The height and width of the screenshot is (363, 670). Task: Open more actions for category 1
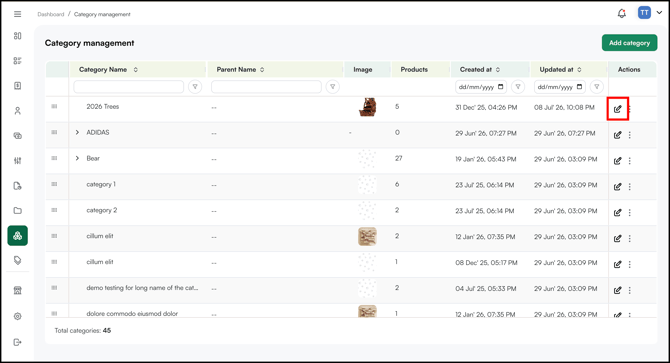point(629,187)
